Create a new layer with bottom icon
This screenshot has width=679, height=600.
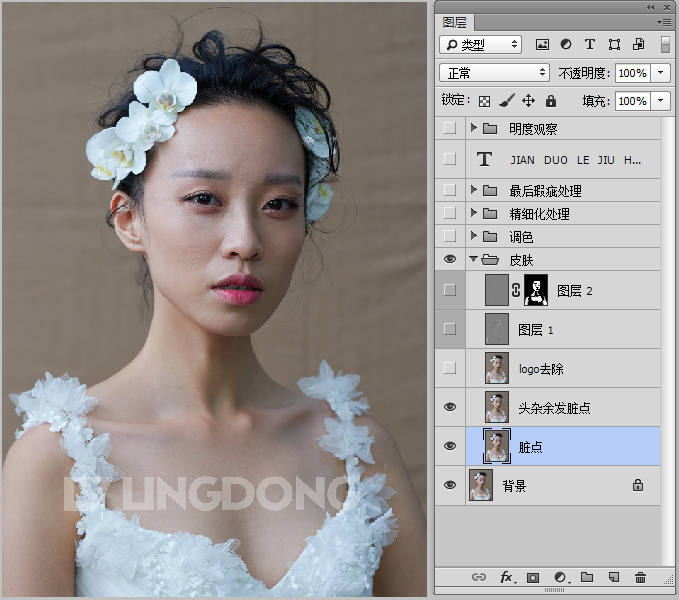614,577
